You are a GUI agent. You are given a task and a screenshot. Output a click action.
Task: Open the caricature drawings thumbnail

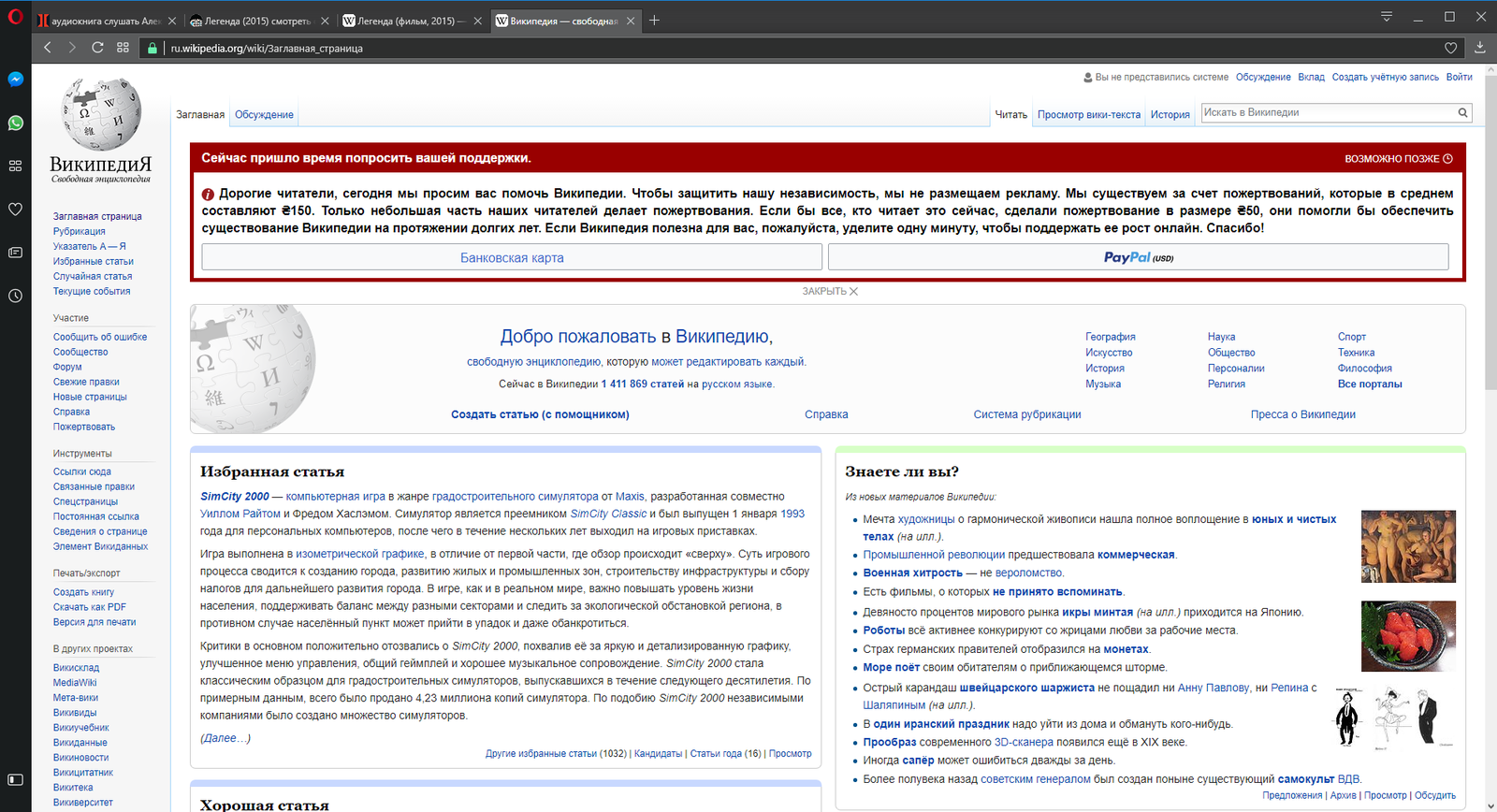tap(1394, 718)
